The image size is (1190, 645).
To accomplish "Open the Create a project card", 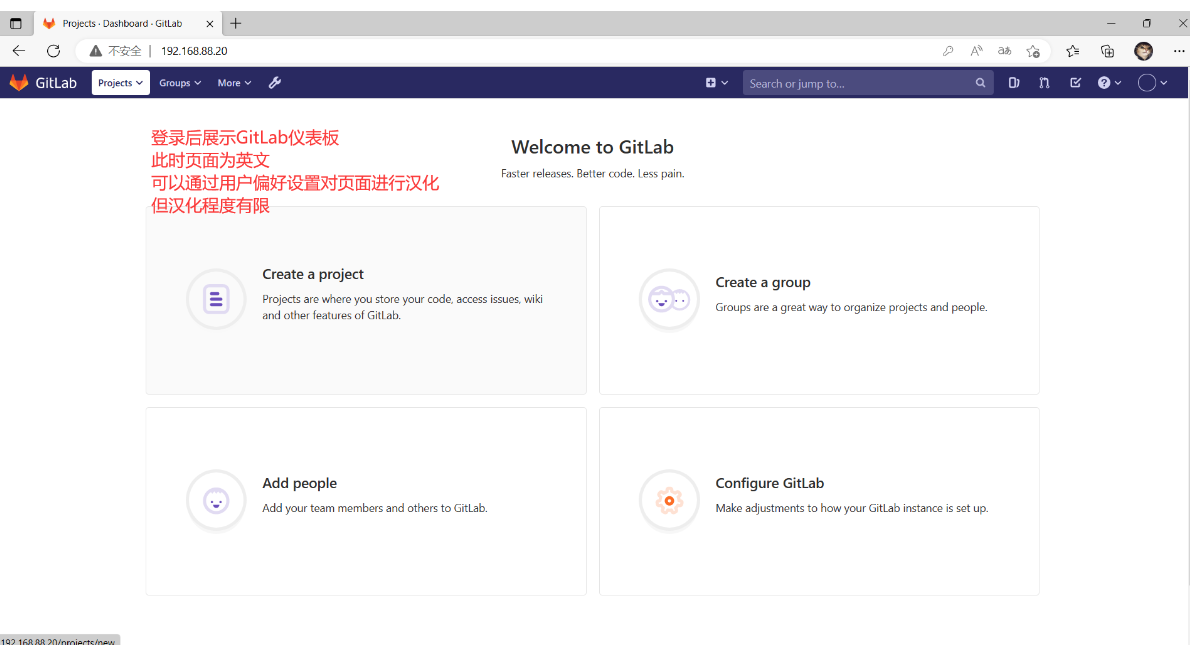I will tap(366, 300).
